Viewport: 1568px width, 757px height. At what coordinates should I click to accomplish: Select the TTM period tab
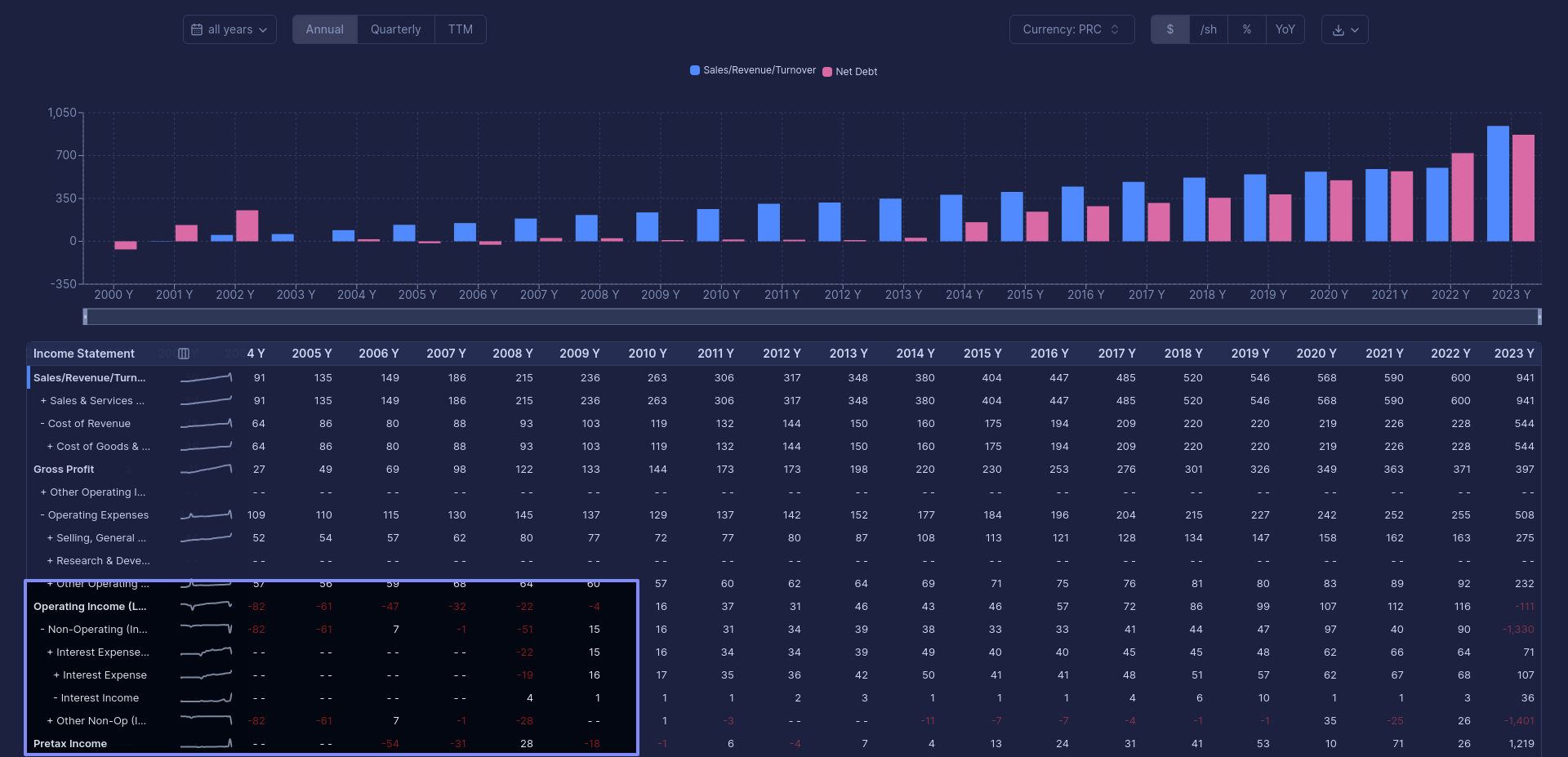click(x=460, y=29)
